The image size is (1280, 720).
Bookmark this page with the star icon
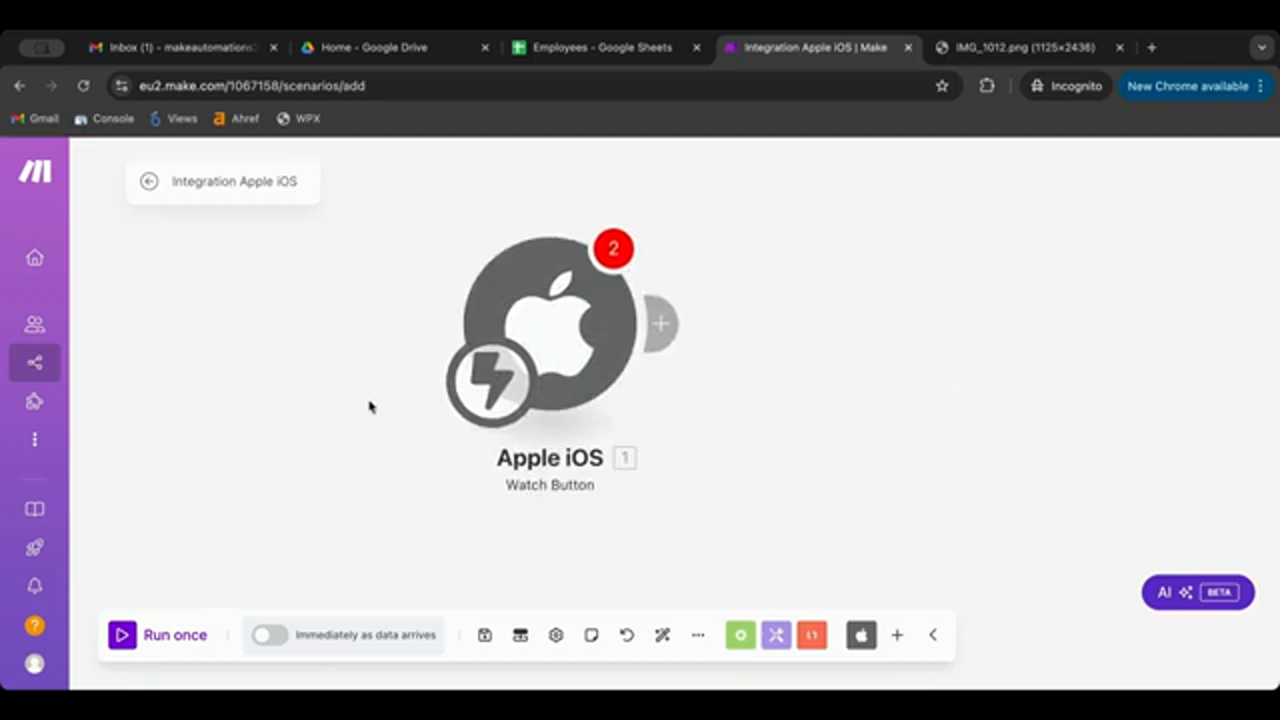[942, 86]
